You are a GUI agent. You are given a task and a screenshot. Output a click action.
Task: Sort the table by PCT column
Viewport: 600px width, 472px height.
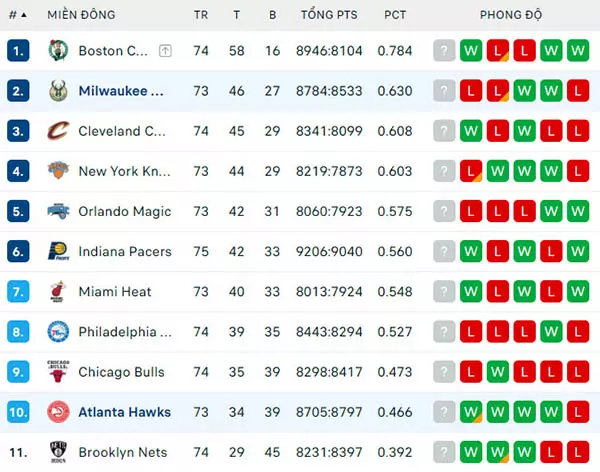click(395, 15)
